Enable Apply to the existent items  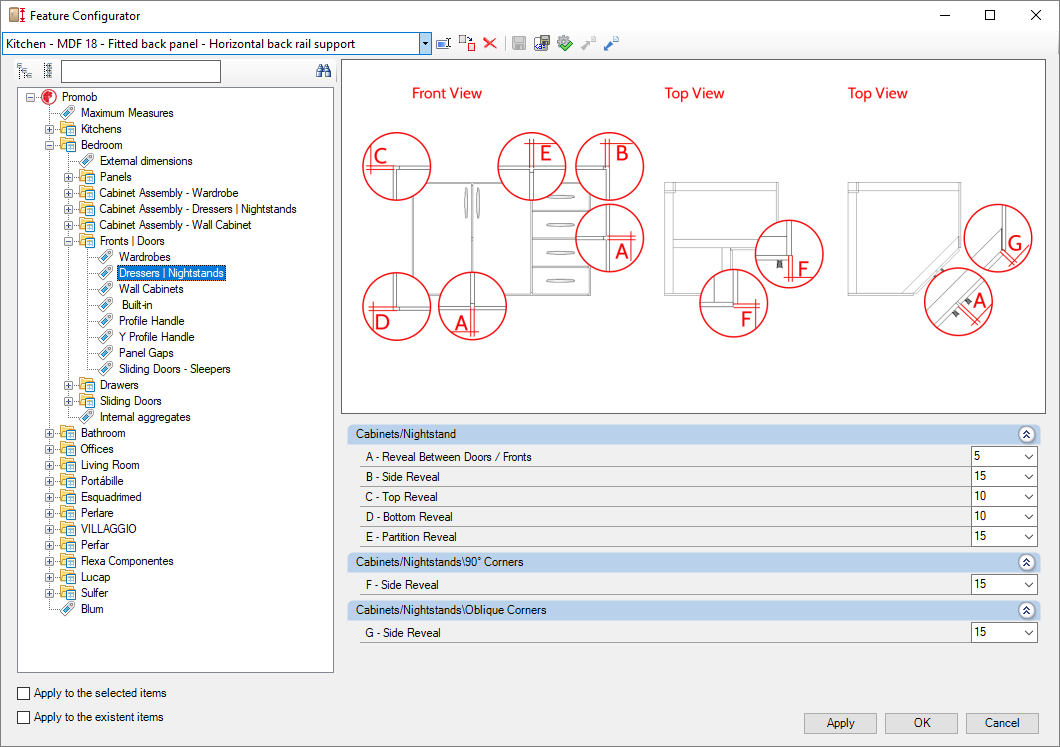[x=24, y=717]
